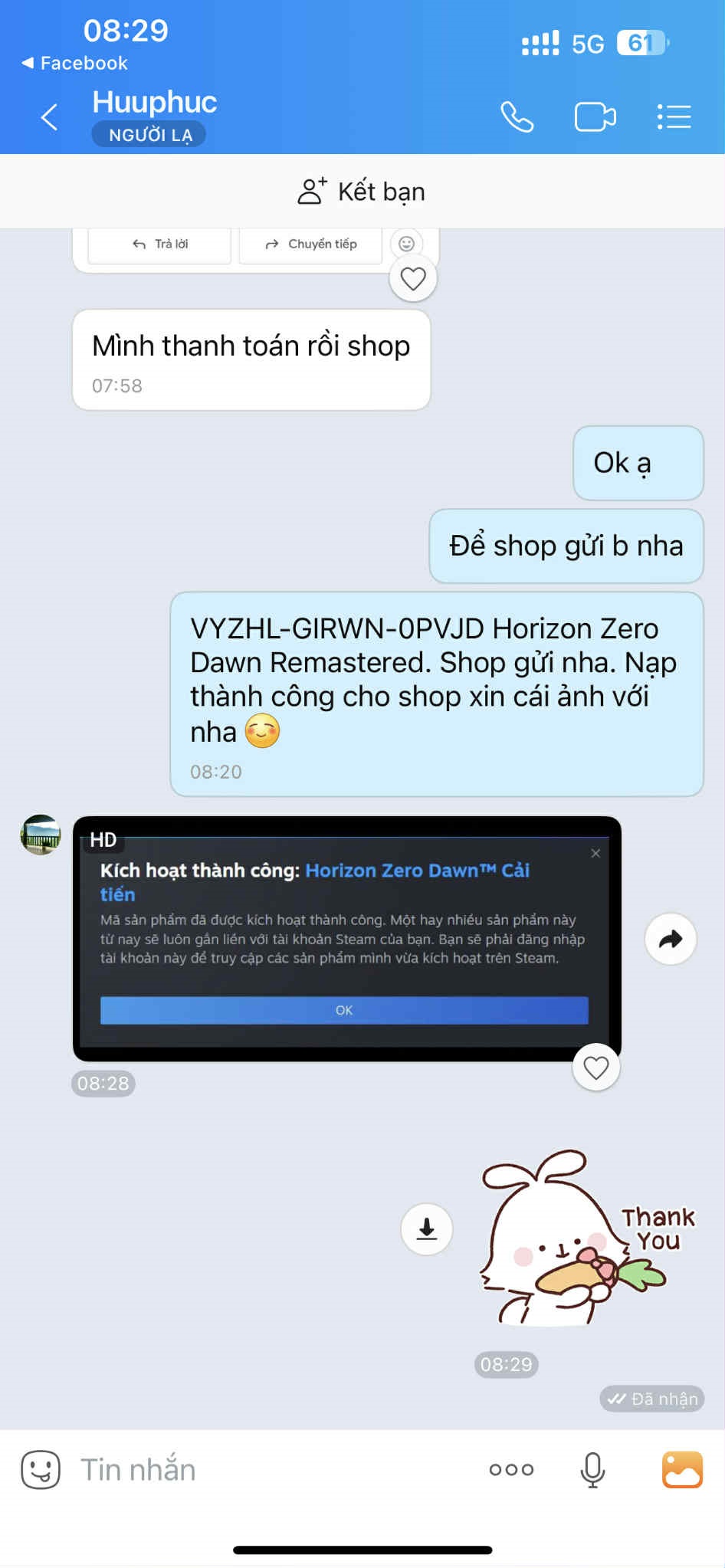Forward the Steam activation screenshot

[x=671, y=939]
